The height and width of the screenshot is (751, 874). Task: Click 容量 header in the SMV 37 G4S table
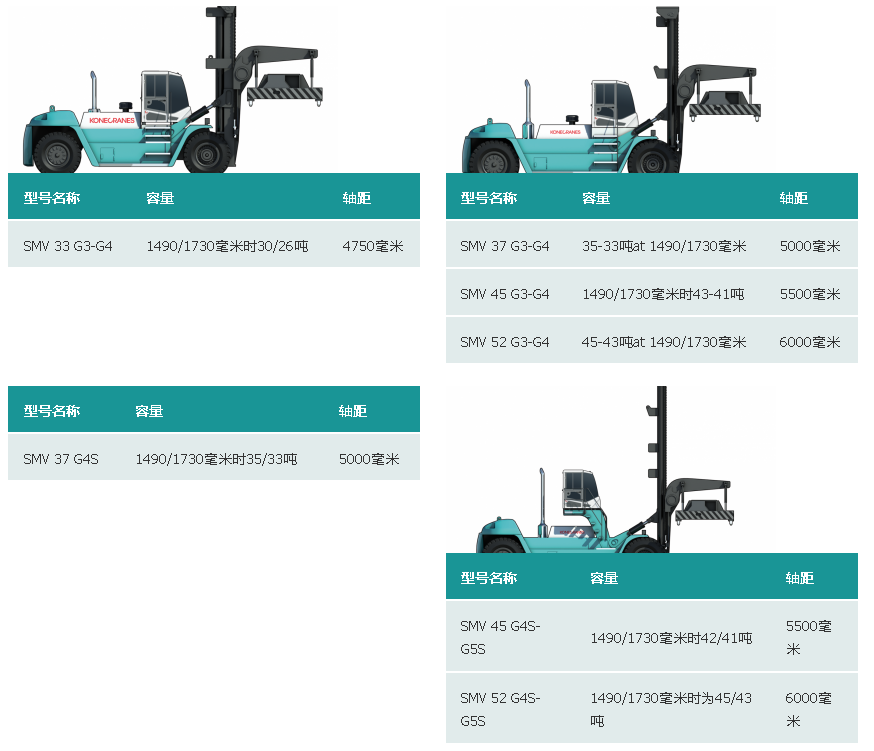[149, 411]
